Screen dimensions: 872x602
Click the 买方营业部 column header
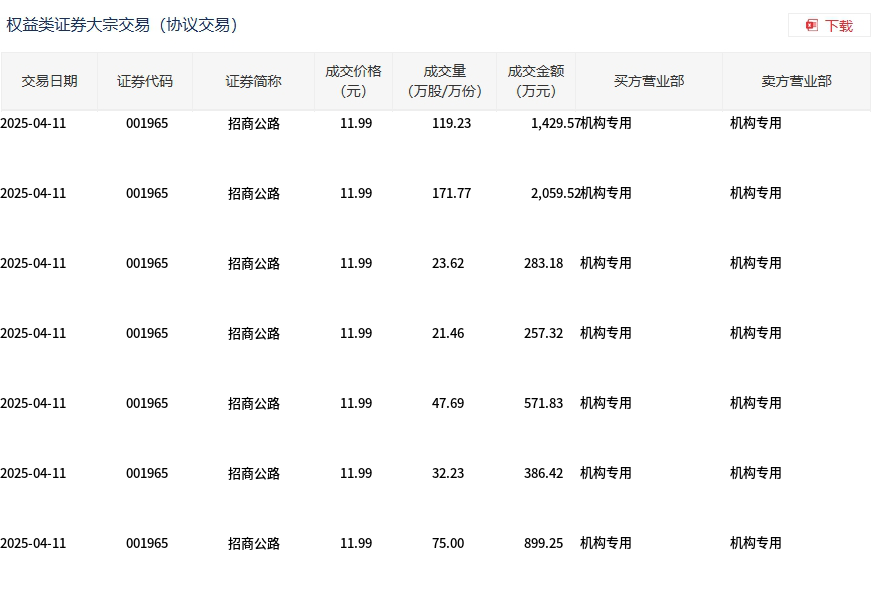point(649,81)
